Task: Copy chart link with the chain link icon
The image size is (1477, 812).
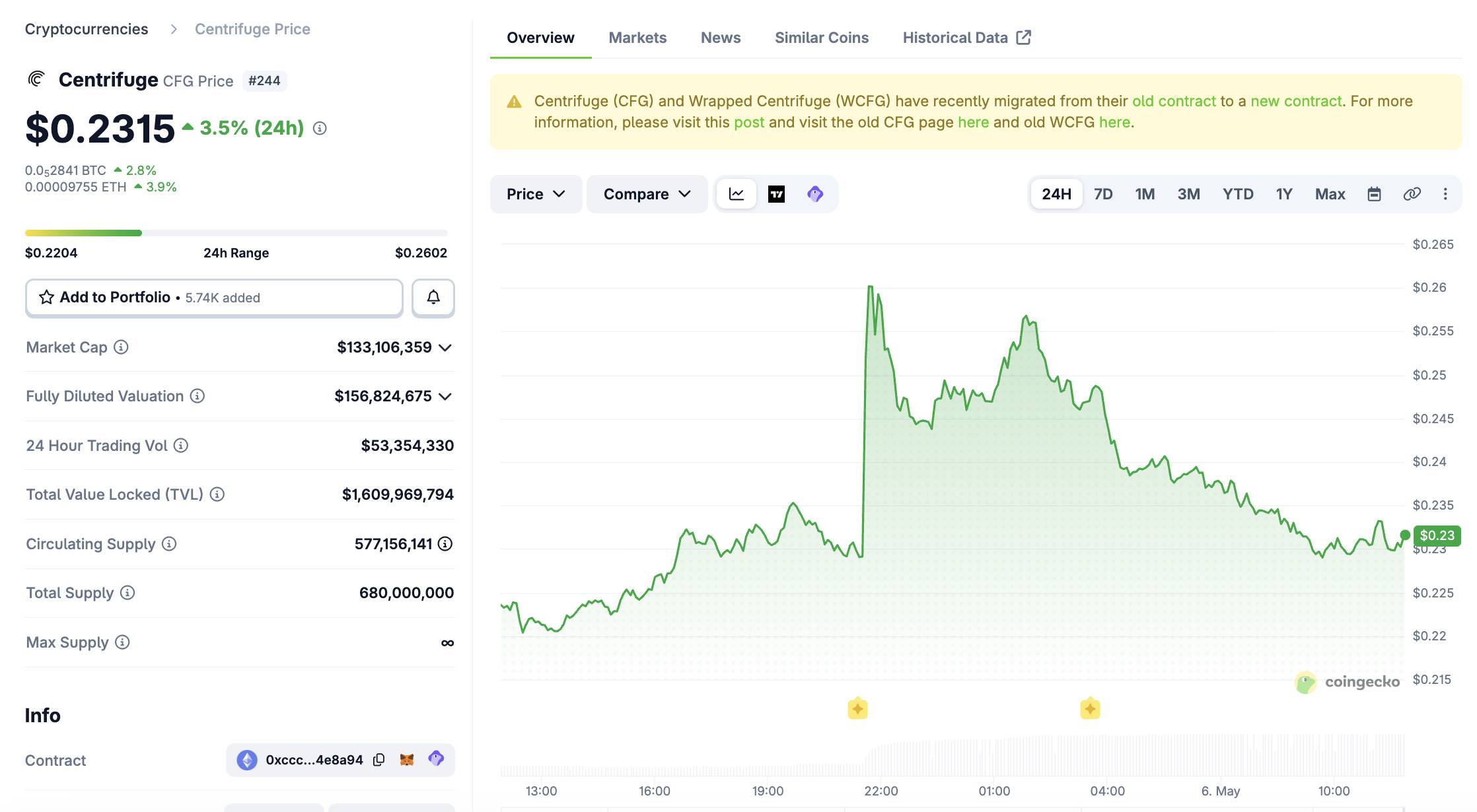Action: [x=1412, y=194]
